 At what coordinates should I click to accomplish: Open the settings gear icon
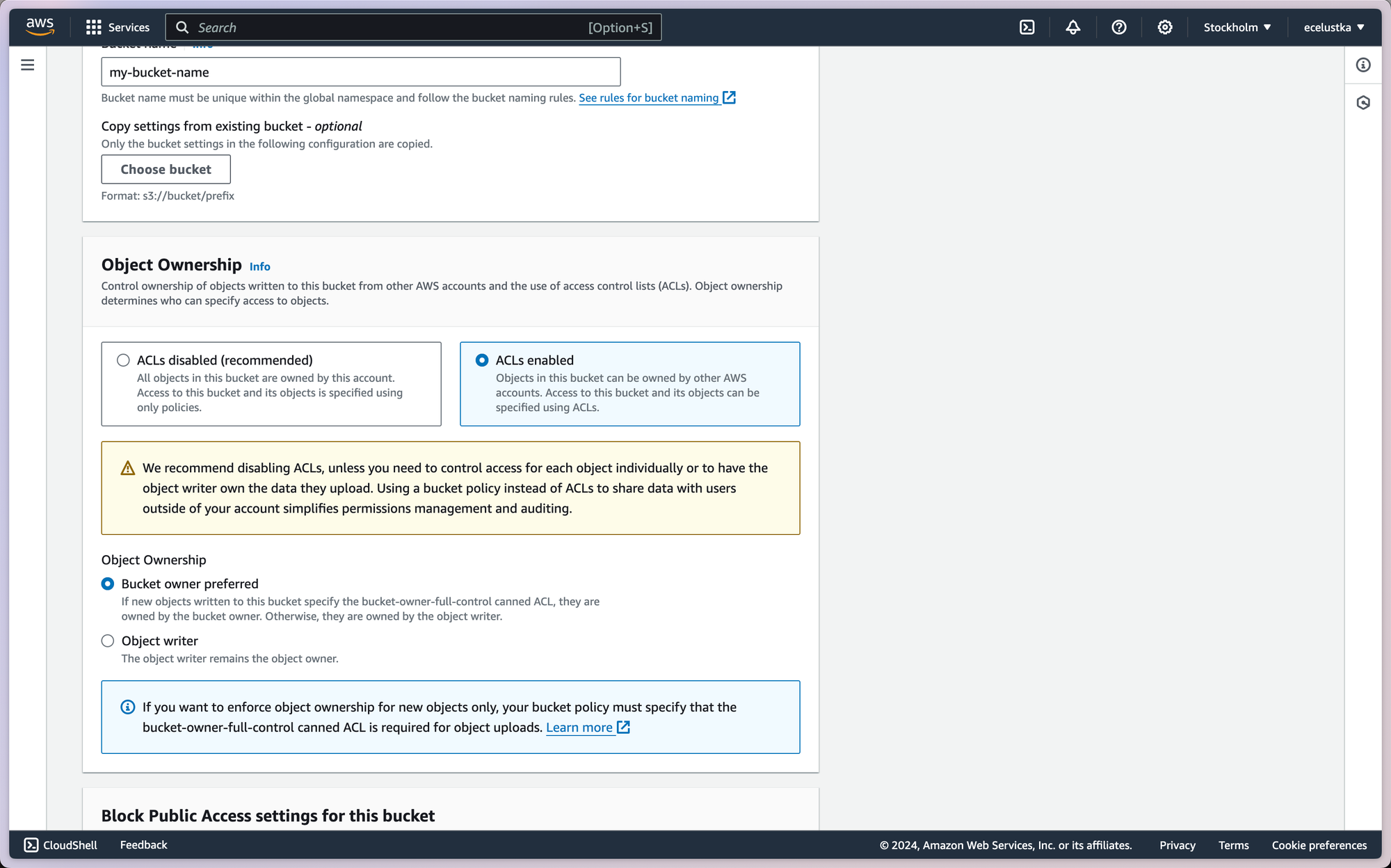(1164, 27)
